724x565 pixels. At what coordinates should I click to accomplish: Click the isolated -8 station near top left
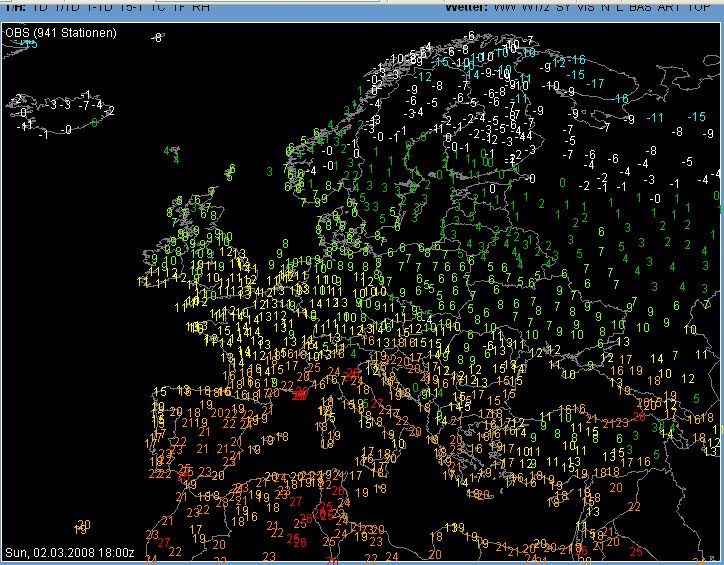click(156, 37)
